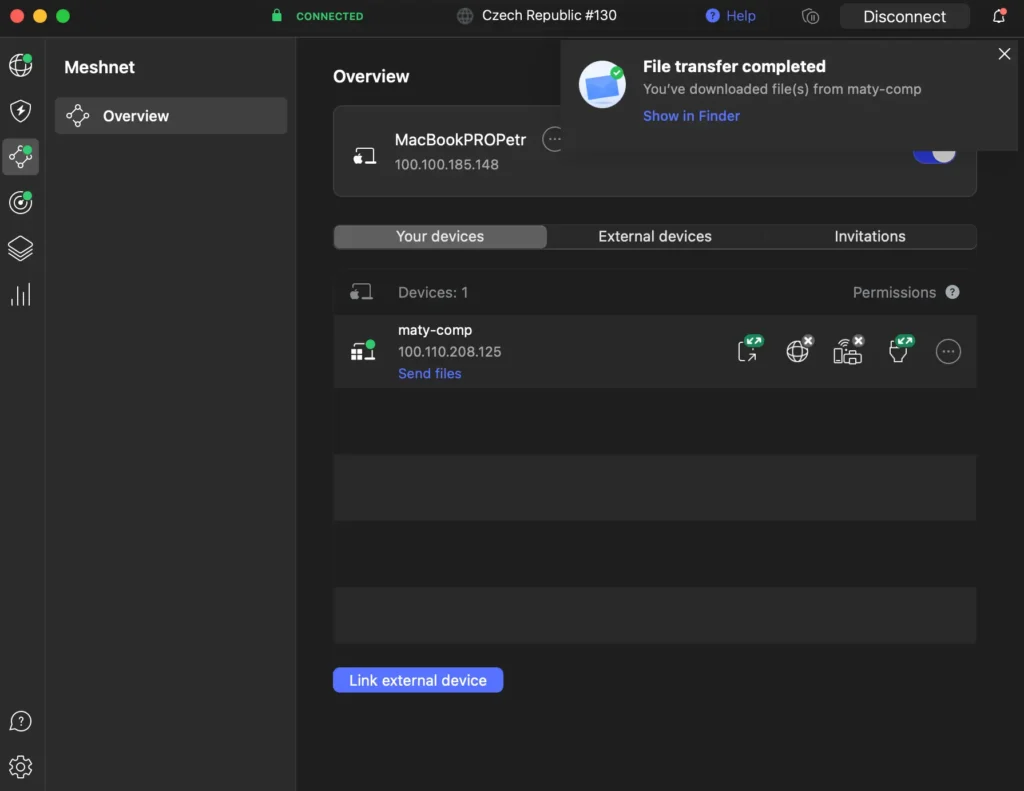
Task: Click the notification bell icon
Action: click(x=998, y=16)
